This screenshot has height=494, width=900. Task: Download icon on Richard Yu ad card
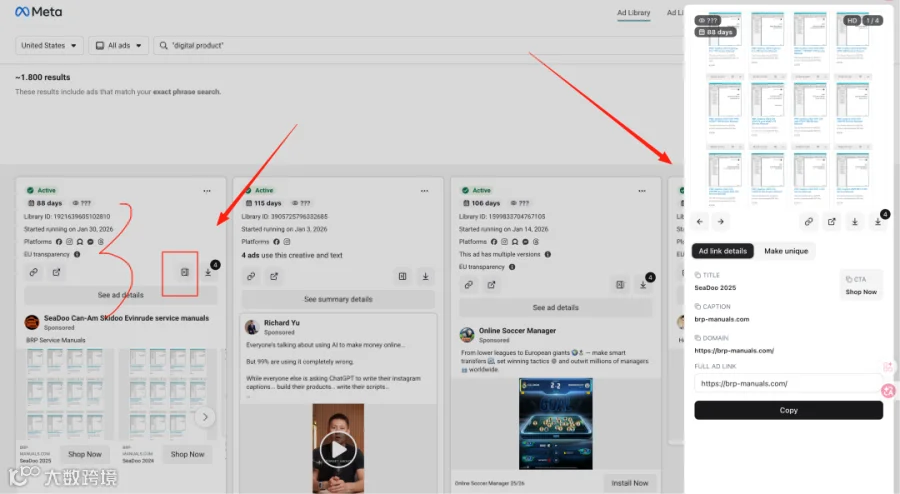[425, 276]
